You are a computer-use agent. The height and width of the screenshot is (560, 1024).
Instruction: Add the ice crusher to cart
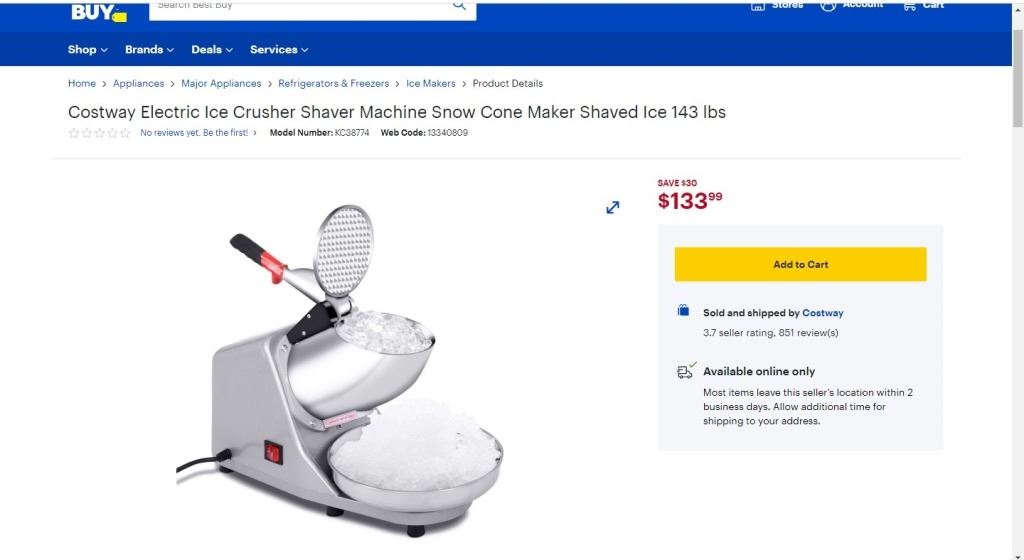tap(800, 264)
